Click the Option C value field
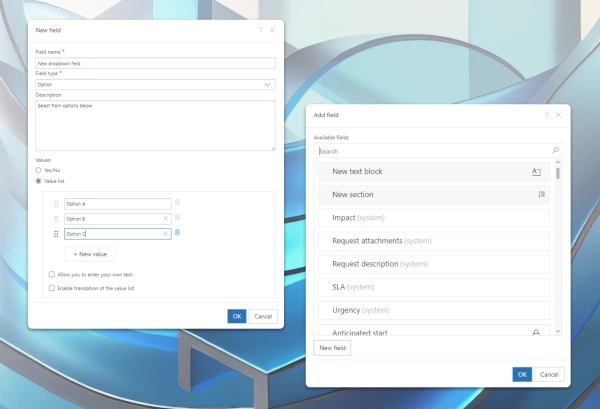This screenshot has height=409, width=600. 117,234
